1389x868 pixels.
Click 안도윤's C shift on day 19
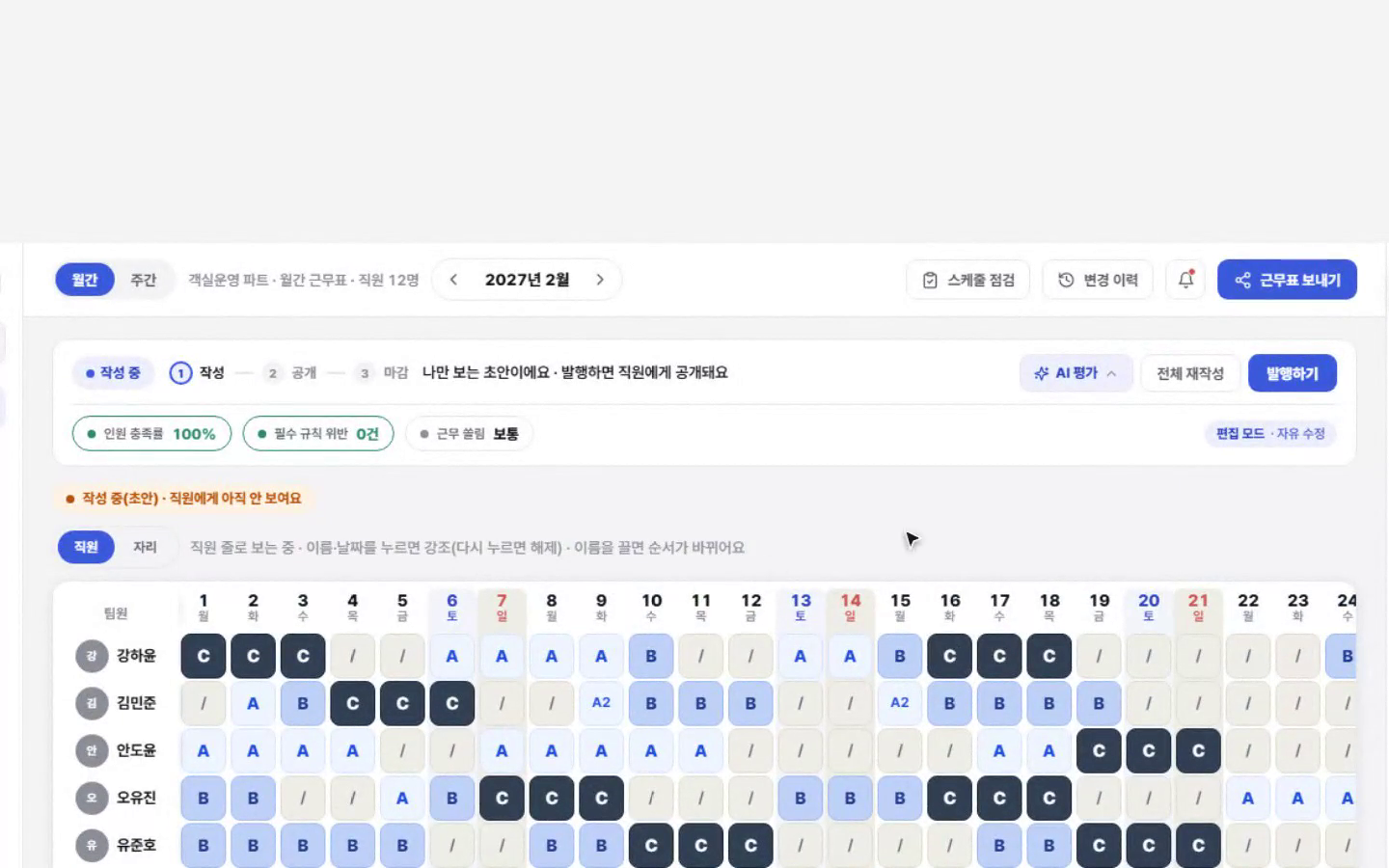pos(1099,750)
